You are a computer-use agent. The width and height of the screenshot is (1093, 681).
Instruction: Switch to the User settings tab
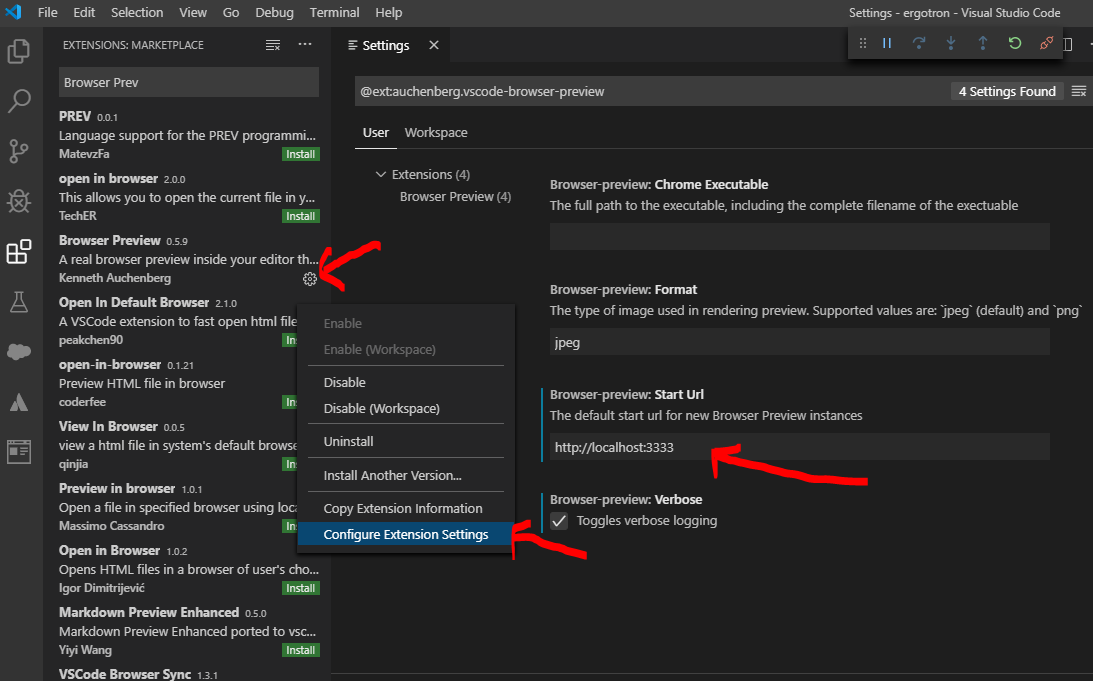click(376, 132)
